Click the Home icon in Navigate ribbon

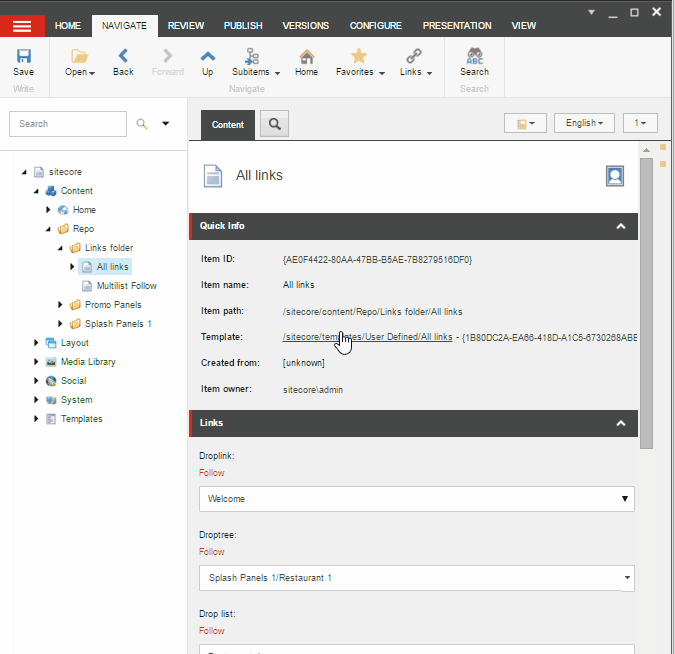coord(306,58)
